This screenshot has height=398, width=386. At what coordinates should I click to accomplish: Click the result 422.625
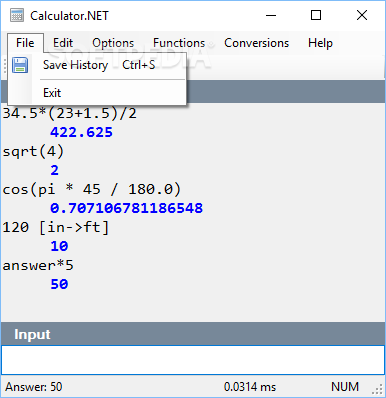pyautogui.click(x=81, y=132)
